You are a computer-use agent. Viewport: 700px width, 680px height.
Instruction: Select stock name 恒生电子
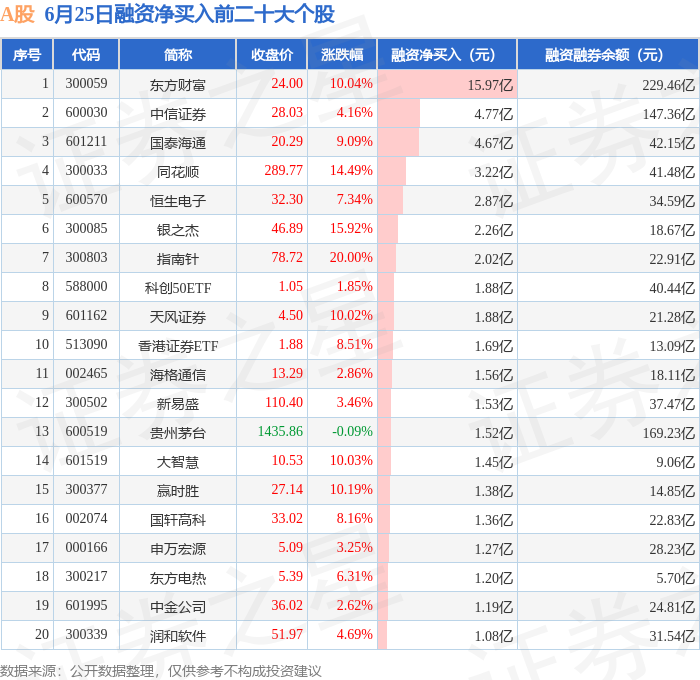tap(178, 201)
